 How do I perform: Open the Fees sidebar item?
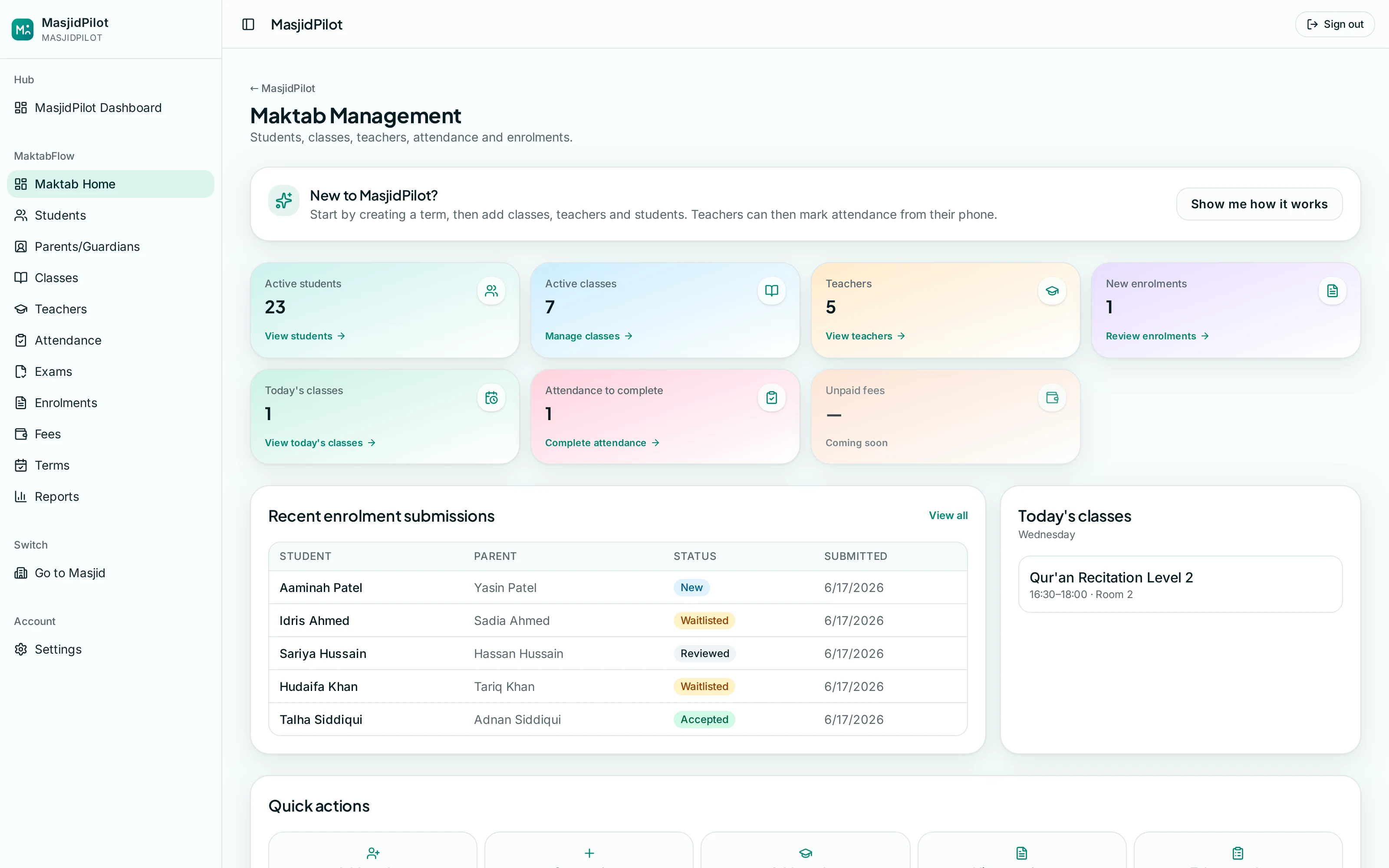[110, 434]
